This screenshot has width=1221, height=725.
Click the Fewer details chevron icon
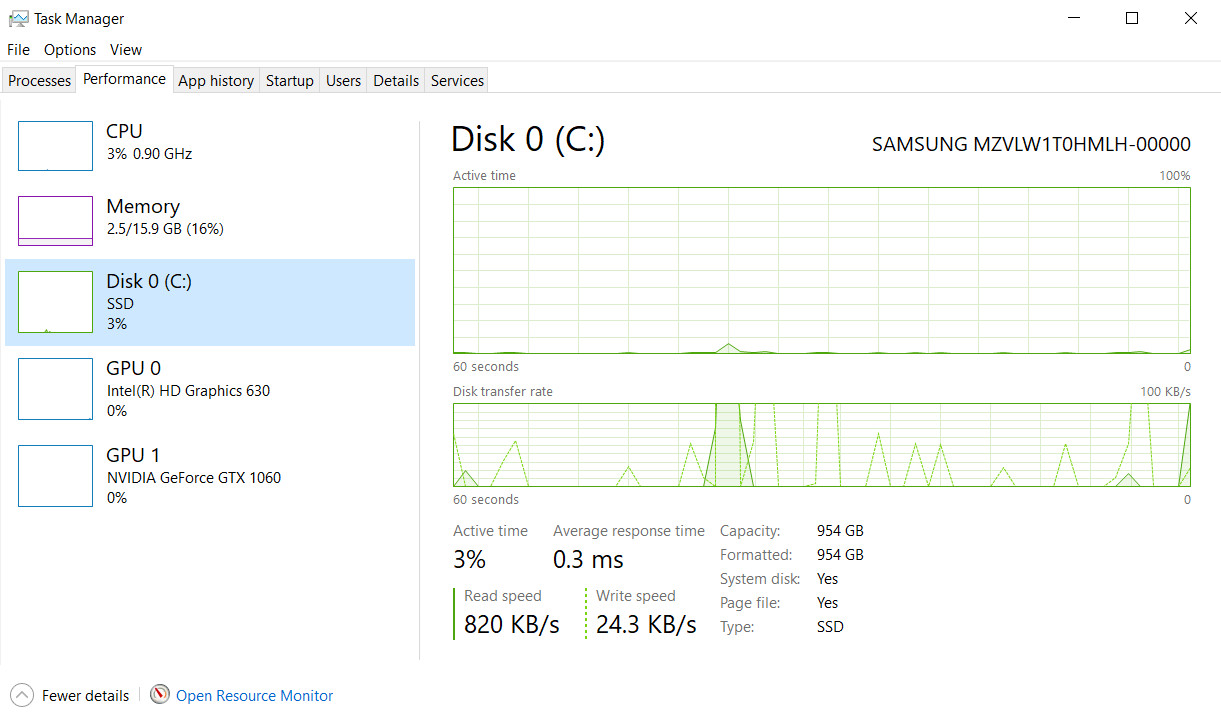point(21,695)
